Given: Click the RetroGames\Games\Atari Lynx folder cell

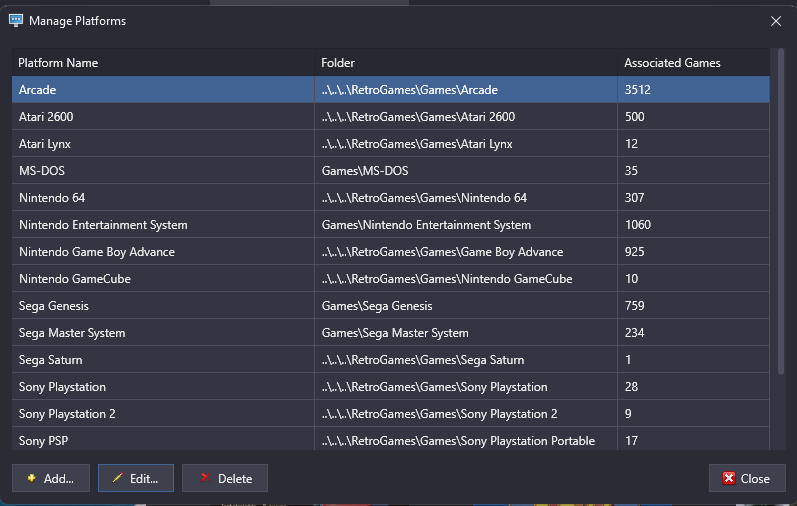Looking at the screenshot, I should pos(466,143).
